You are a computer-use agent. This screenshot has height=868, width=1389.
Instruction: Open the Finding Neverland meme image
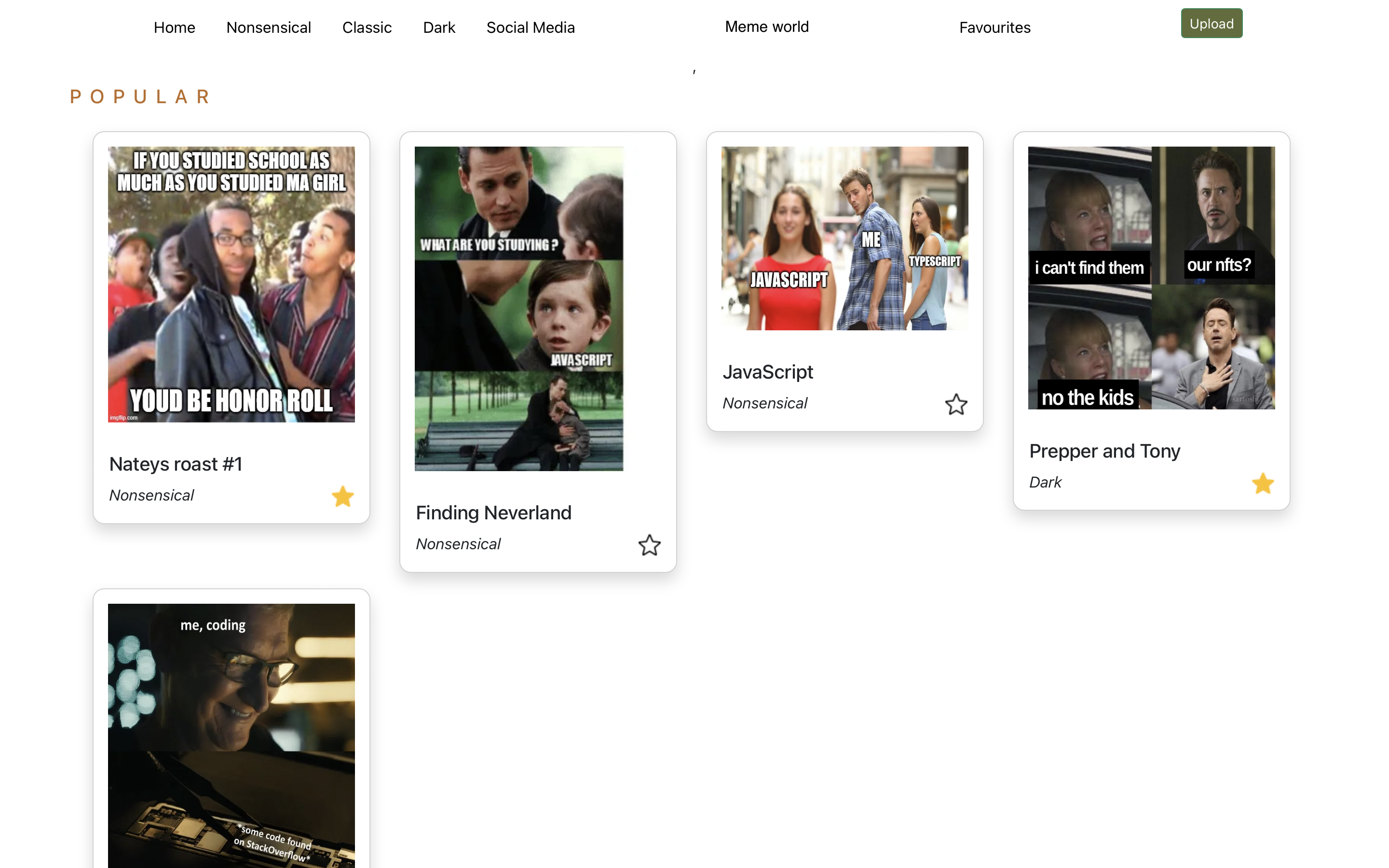[519, 309]
